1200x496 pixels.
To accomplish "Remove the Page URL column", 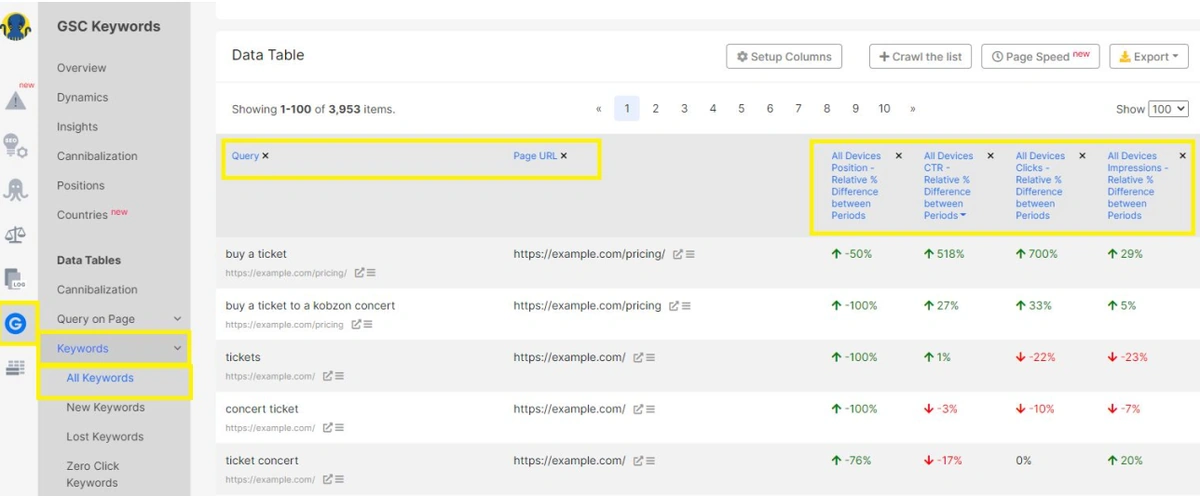I will point(564,156).
